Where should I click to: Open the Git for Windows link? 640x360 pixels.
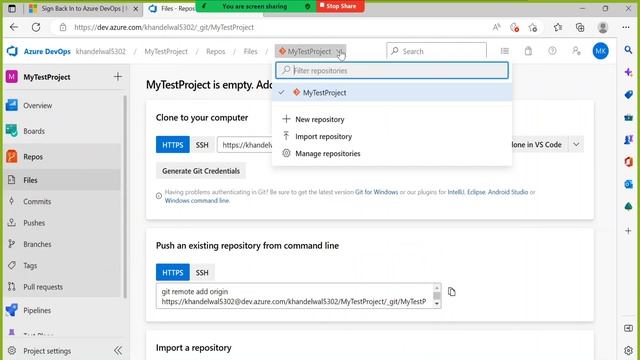tap(376, 192)
